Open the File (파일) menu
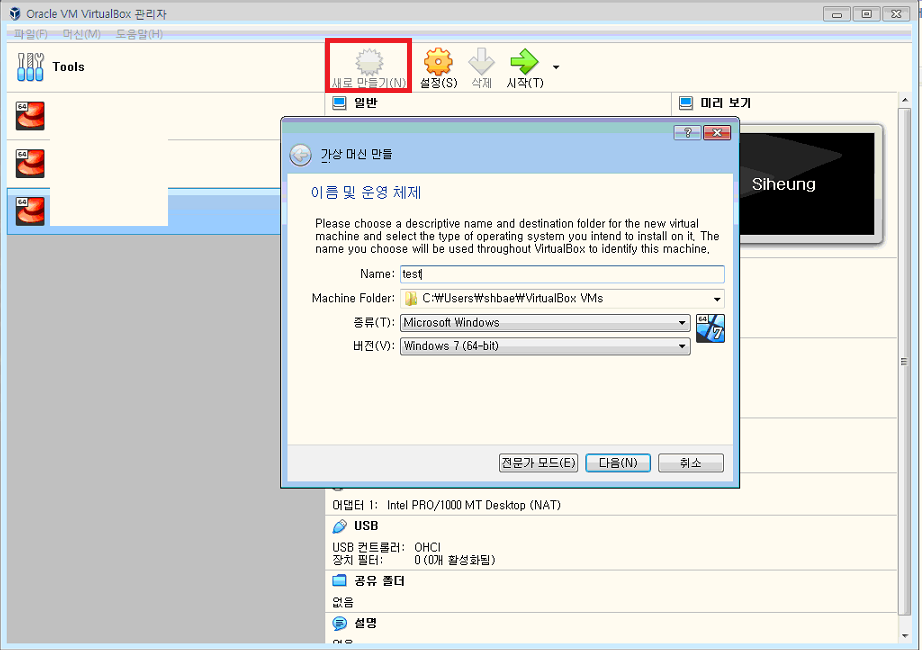922x650 pixels. pos(31,34)
